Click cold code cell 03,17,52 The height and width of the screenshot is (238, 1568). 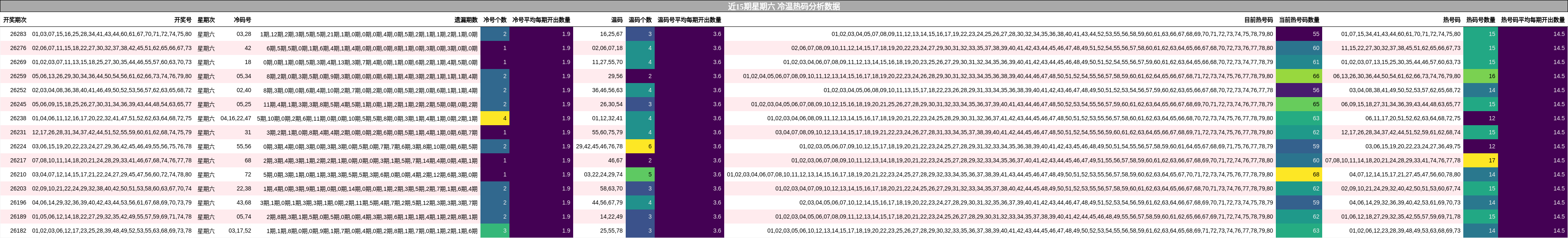click(240, 231)
